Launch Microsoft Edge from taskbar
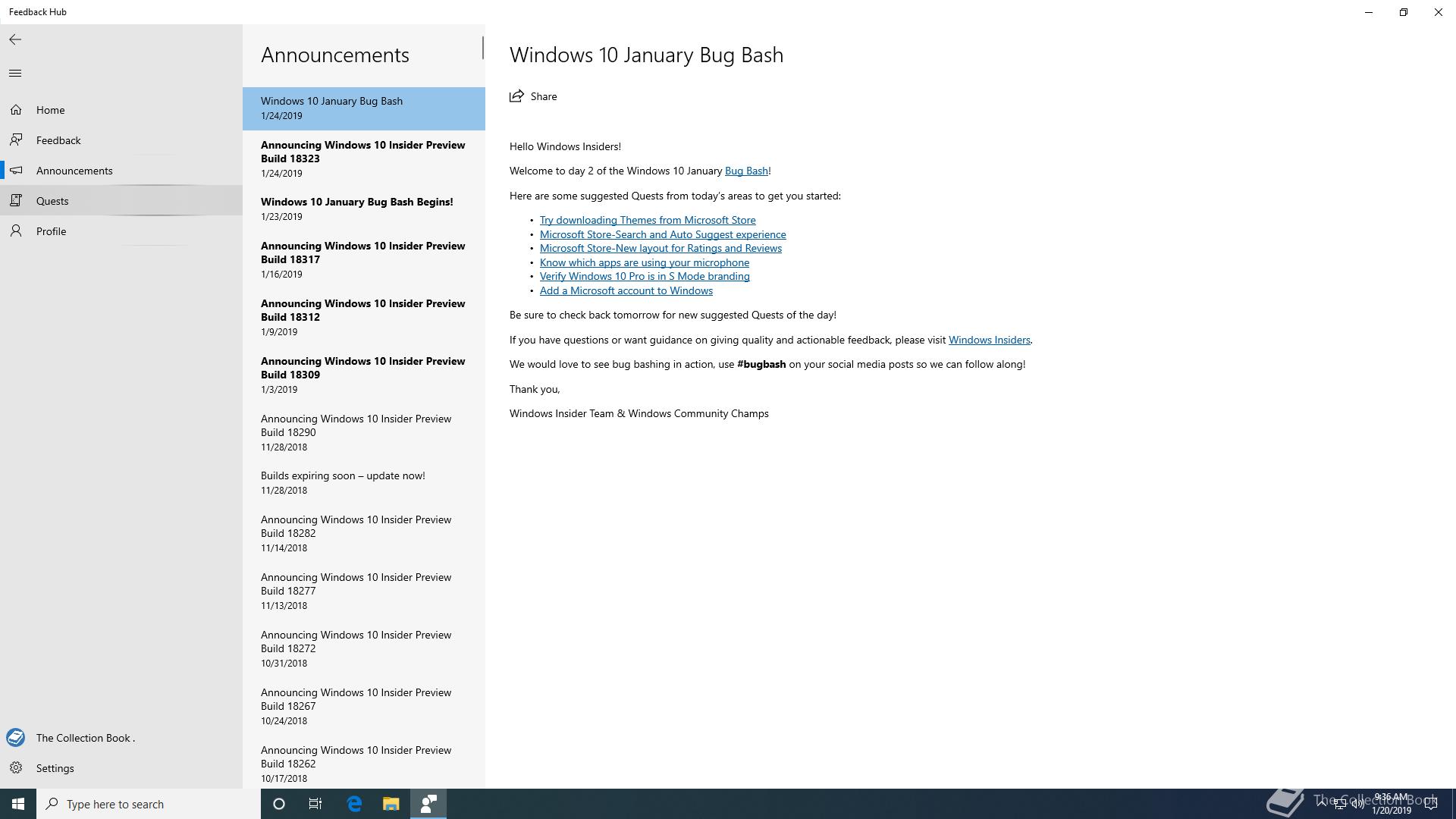 pos(354,804)
